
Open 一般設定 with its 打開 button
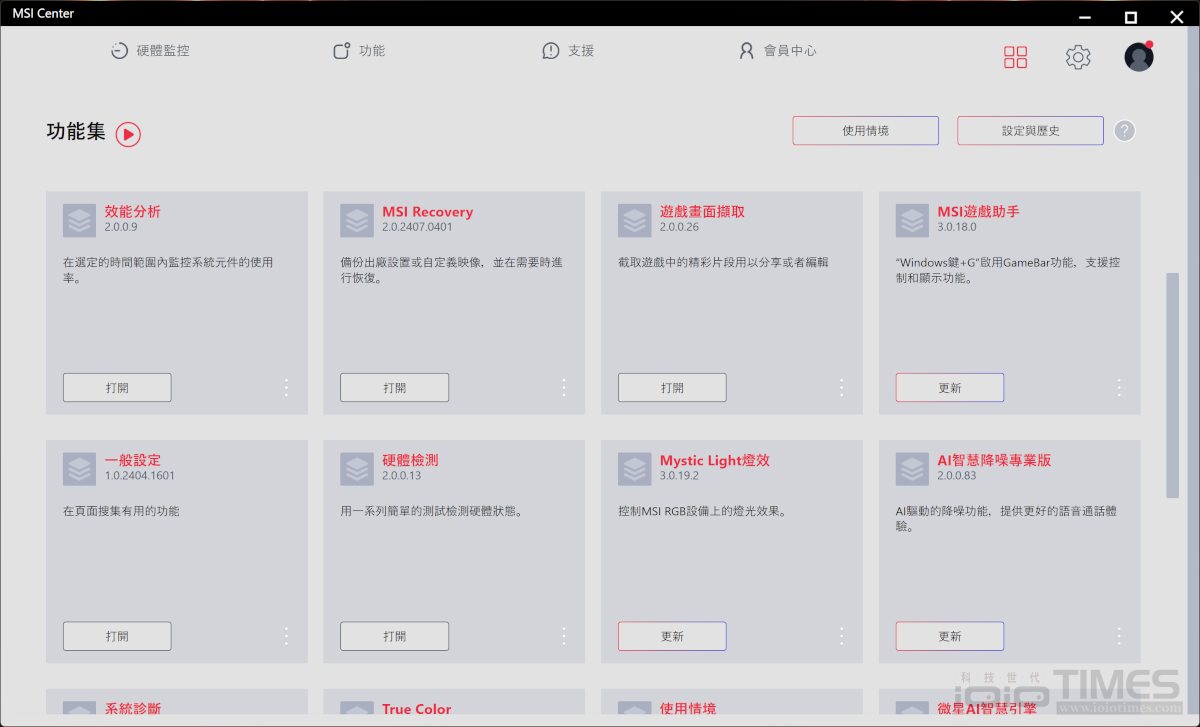[x=117, y=636]
